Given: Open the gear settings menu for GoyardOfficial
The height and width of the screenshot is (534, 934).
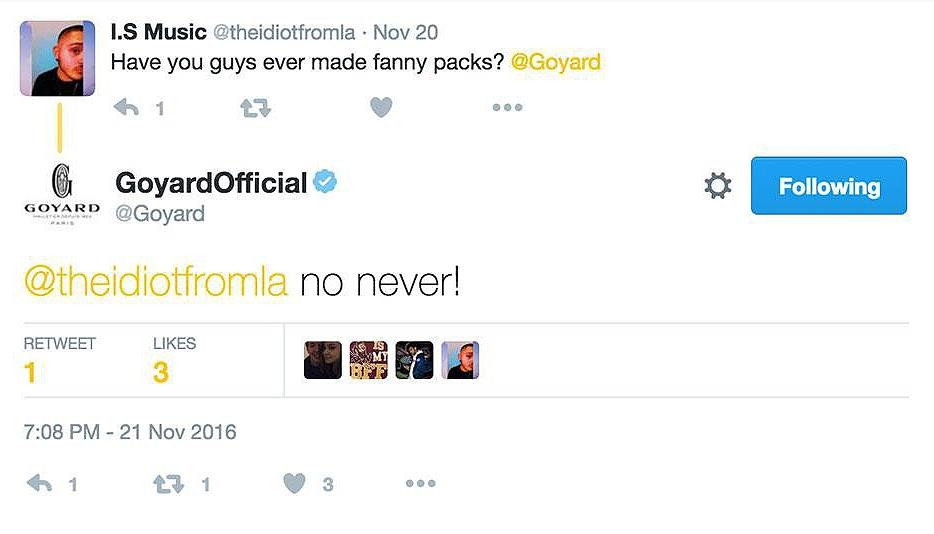Looking at the screenshot, I should (x=717, y=186).
